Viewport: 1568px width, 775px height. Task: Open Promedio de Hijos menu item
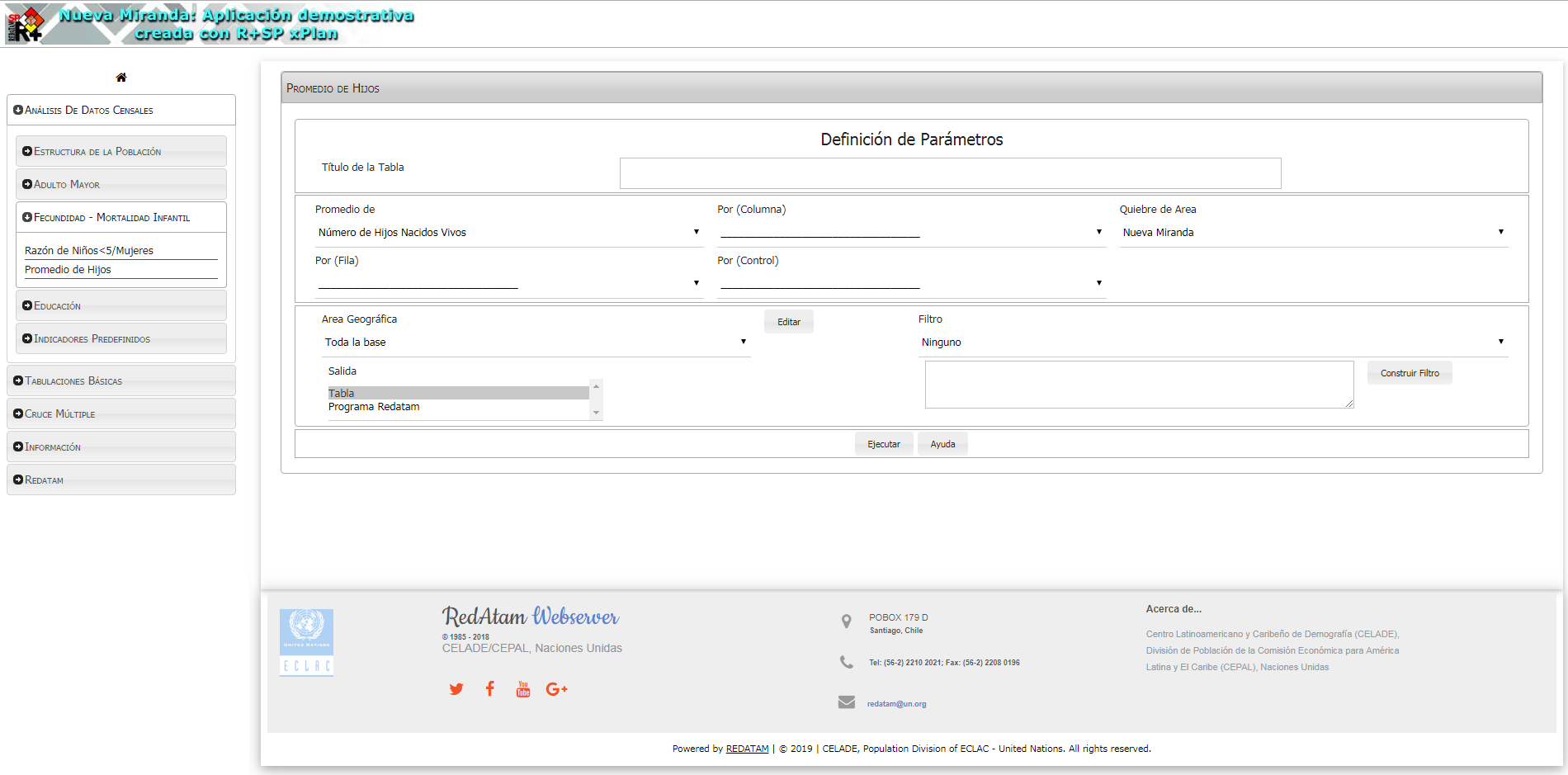68,270
